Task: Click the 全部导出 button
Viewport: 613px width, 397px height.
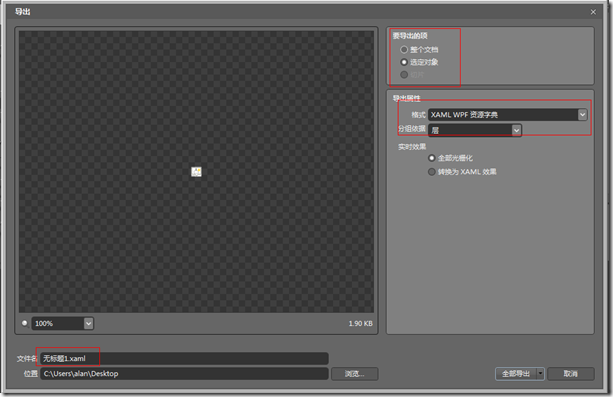Action: point(516,374)
